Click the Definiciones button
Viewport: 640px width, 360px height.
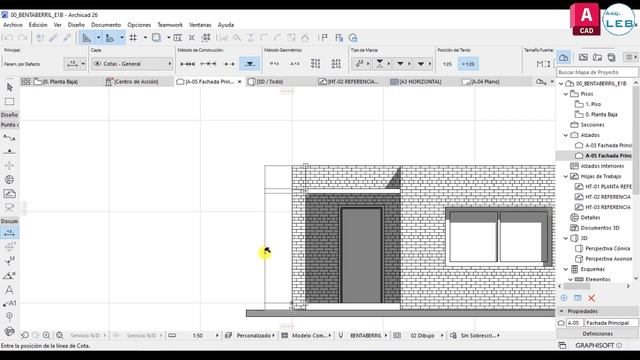click(598, 334)
